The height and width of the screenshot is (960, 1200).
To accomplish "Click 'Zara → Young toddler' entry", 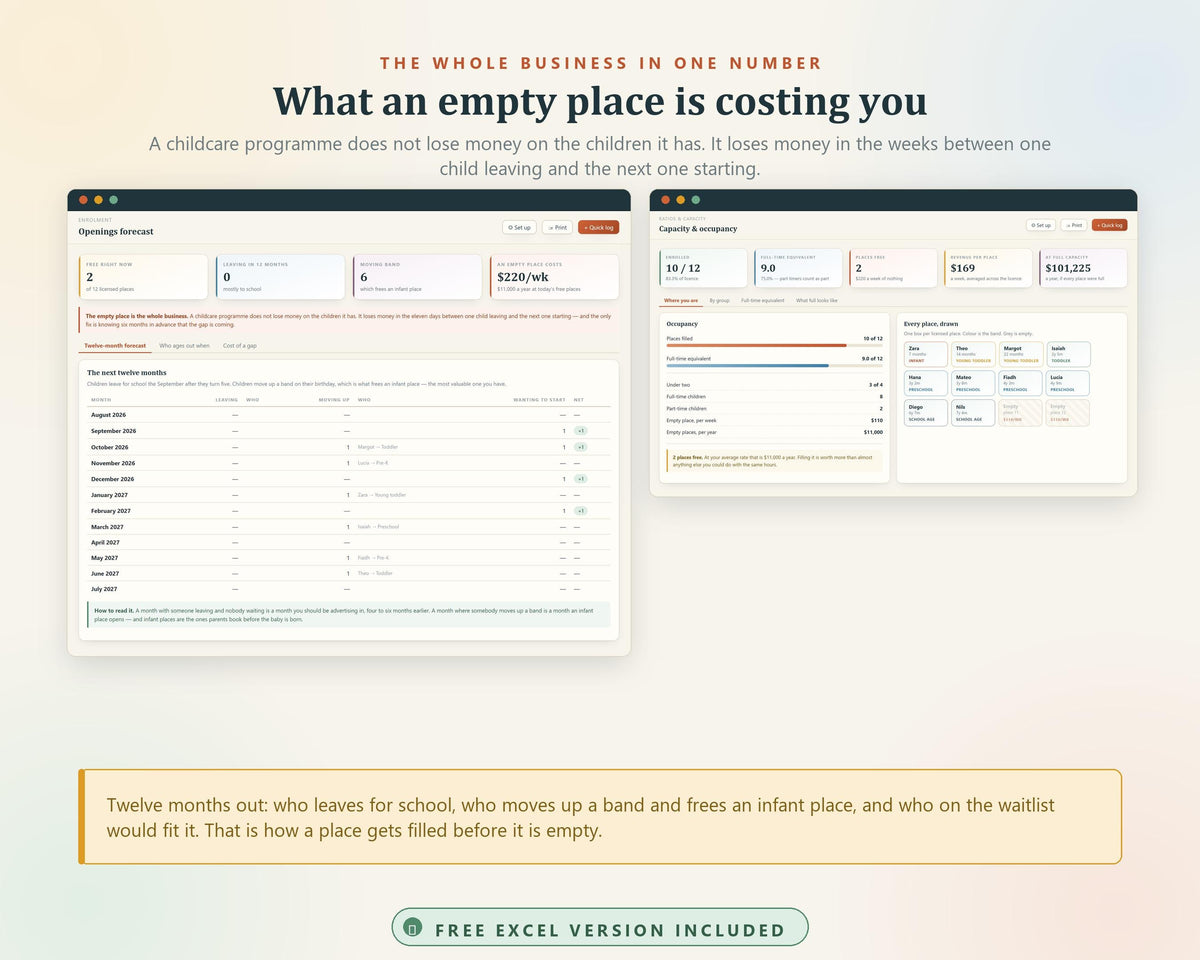I will 382,495.
